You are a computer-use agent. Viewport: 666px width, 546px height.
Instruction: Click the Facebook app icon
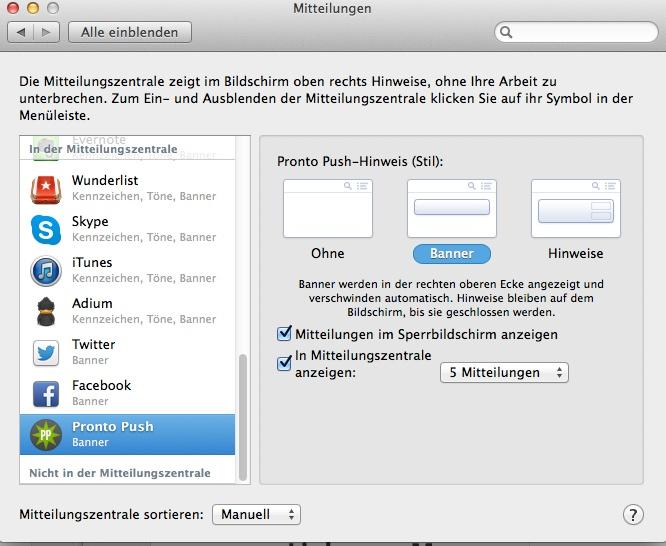(46, 393)
